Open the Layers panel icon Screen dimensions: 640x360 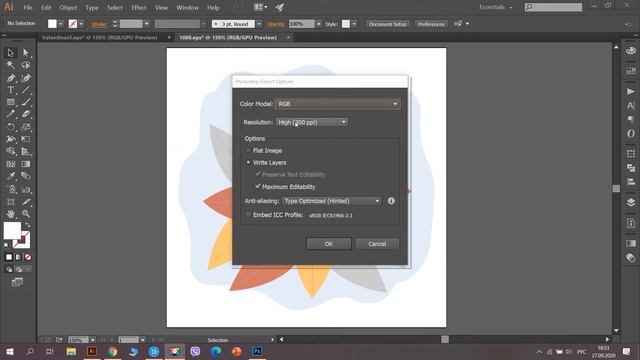[631, 202]
